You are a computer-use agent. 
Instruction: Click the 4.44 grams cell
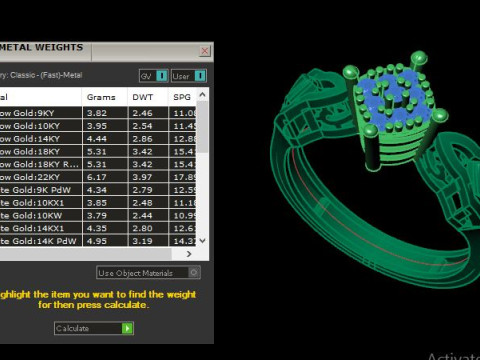(105, 139)
